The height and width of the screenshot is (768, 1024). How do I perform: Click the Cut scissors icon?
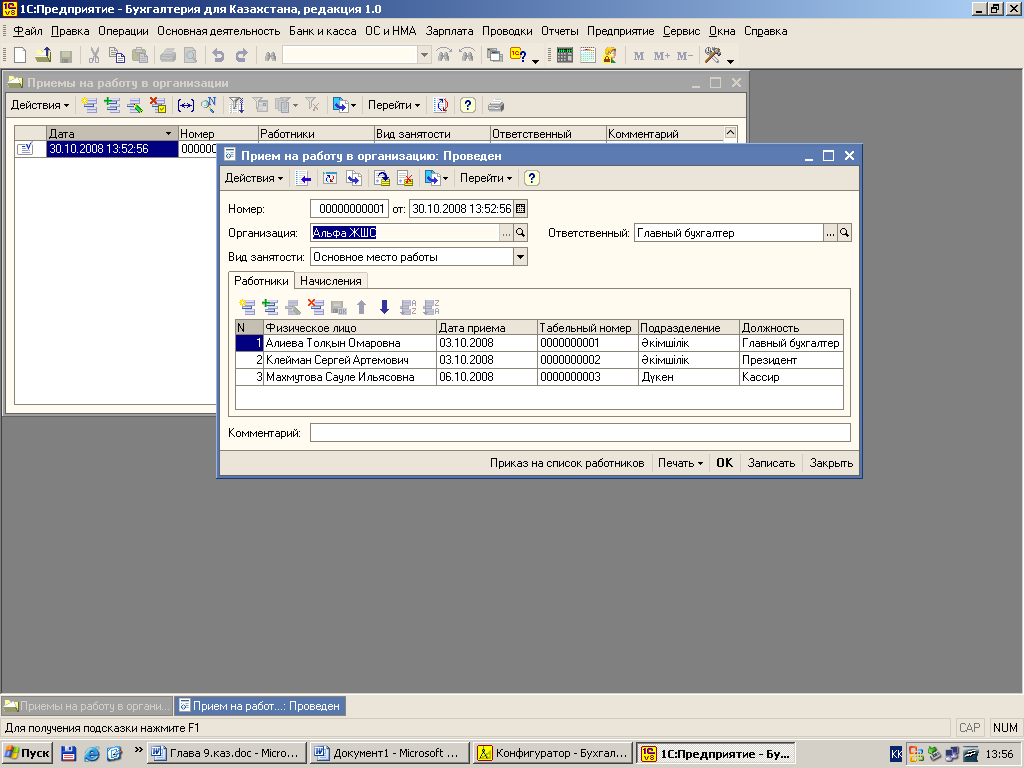pyautogui.click(x=94, y=56)
